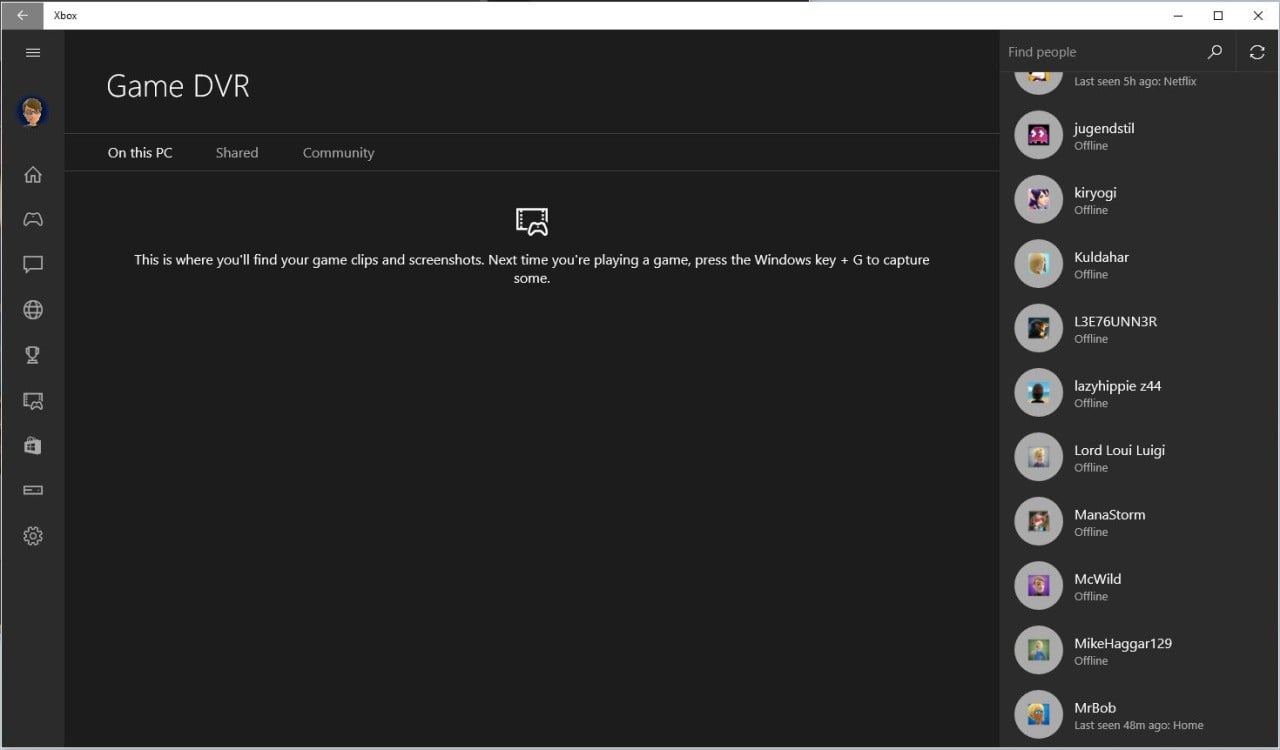
Task: Open the hamburger navigation menu
Action: 33,53
